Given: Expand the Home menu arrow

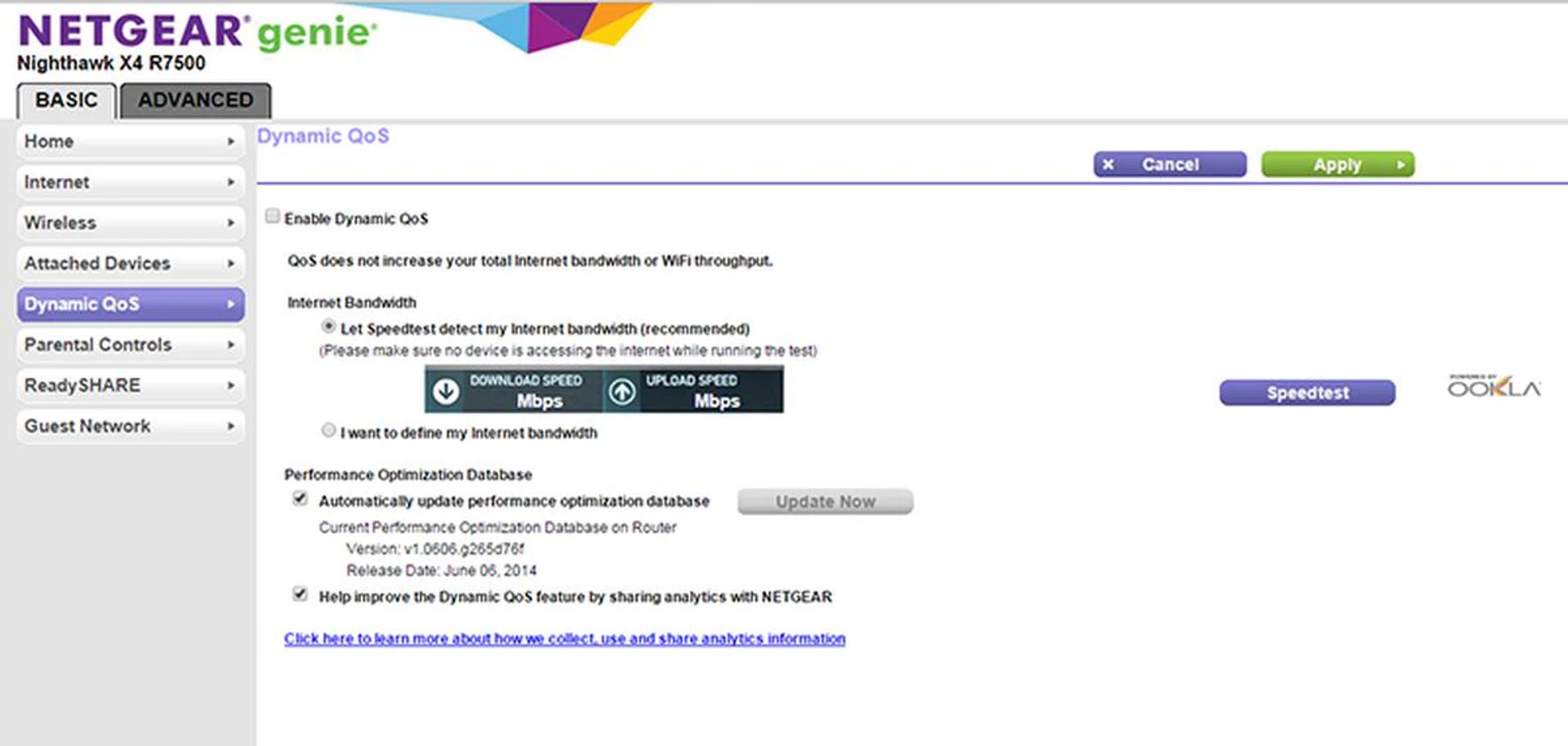Looking at the screenshot, I should 231,142.
